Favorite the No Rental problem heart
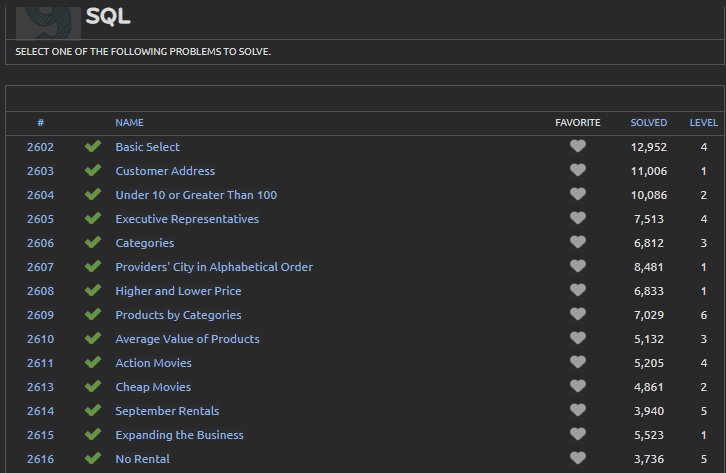The image size is (726, 473). [577, 459]
